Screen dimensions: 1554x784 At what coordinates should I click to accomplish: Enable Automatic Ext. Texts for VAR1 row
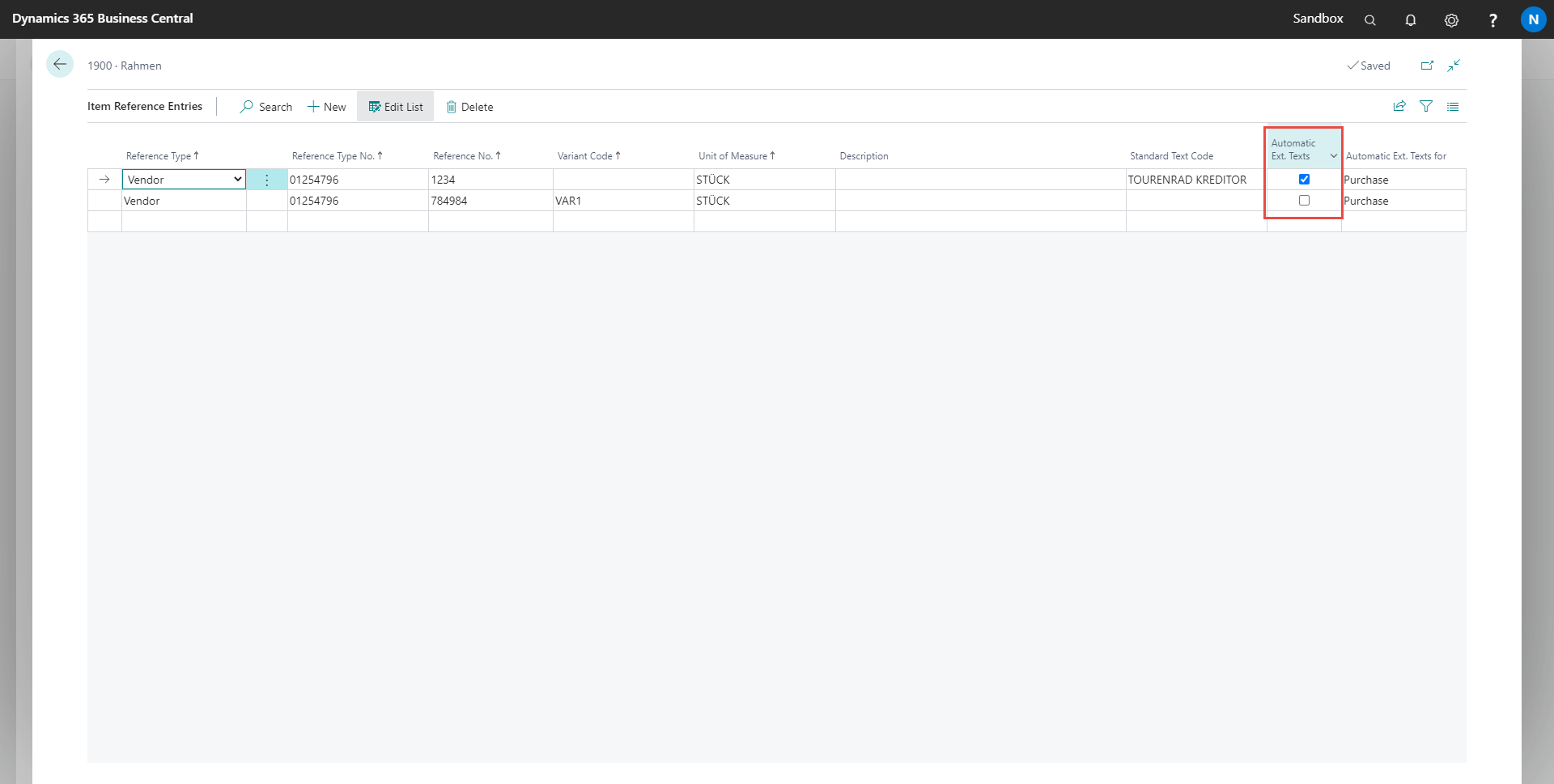(x=1304, y=201)
